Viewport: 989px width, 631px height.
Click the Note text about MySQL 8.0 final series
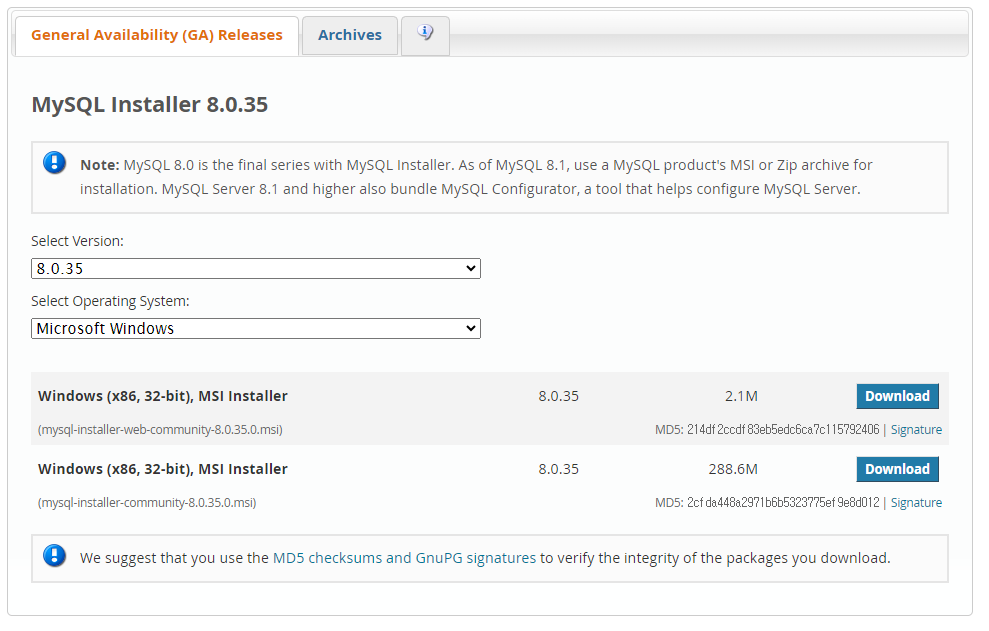(476, 177)
